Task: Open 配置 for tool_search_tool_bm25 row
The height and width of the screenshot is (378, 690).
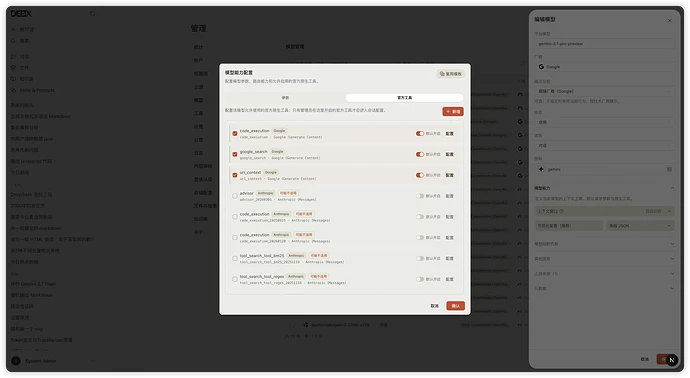Action: 449,258
